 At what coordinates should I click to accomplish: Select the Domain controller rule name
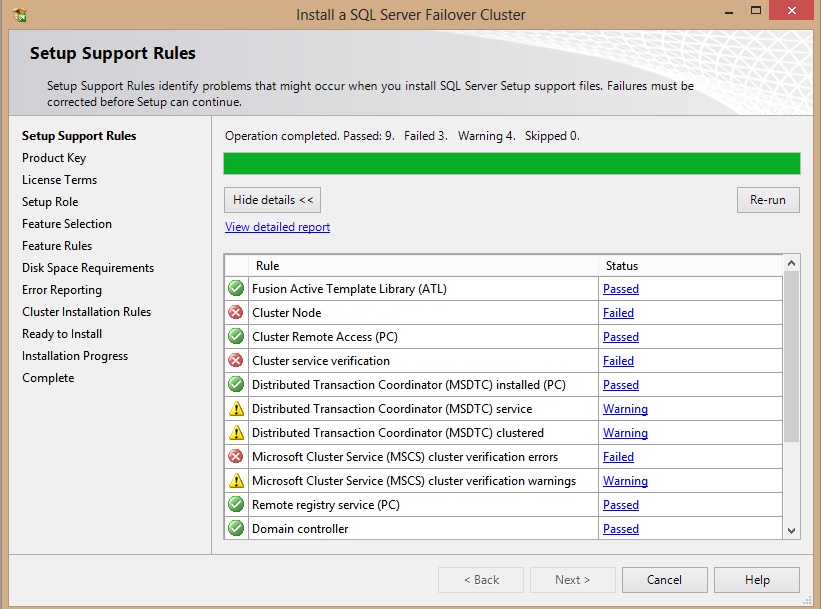coord(300,529)
